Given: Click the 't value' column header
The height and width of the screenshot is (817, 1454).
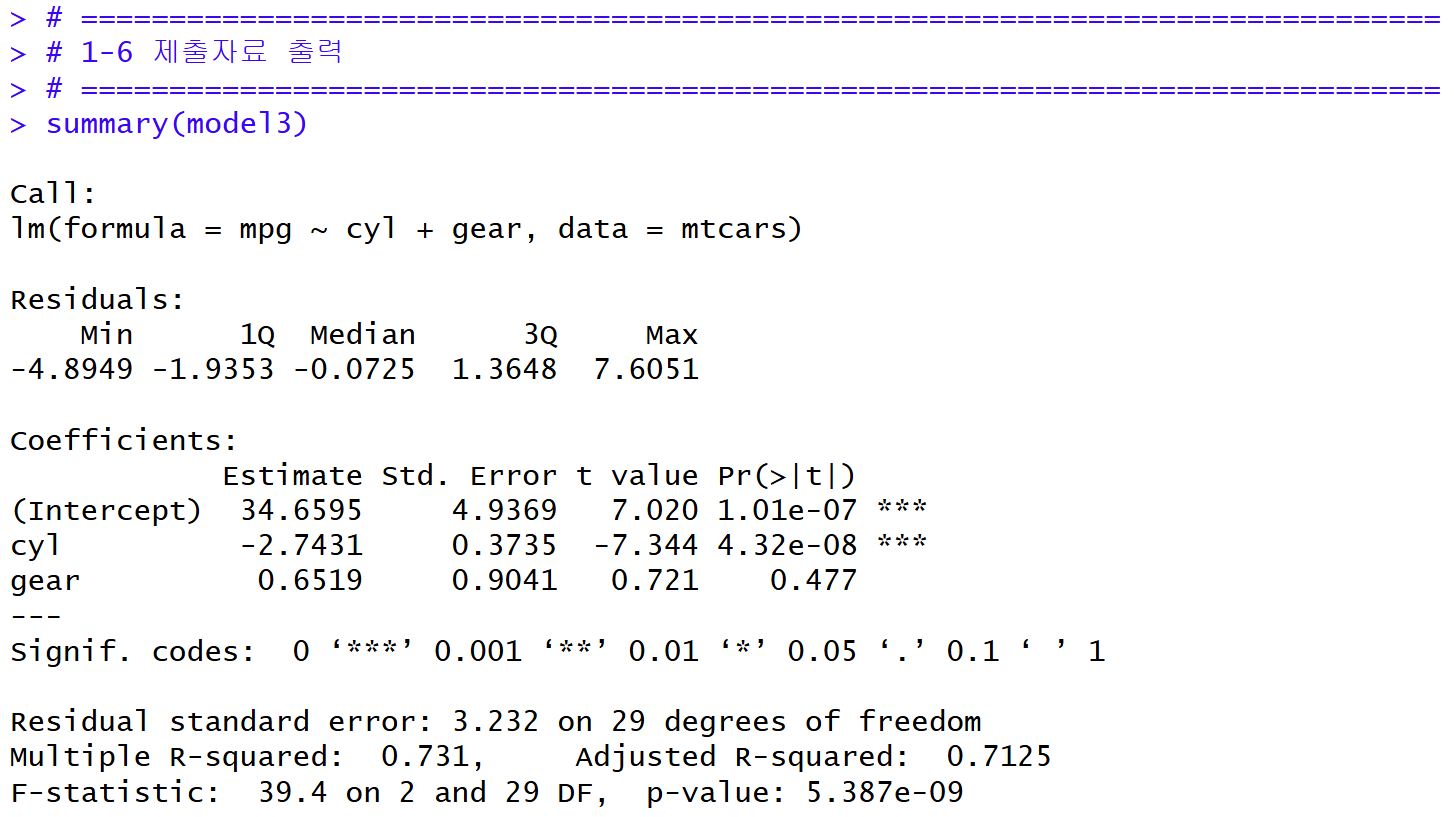Looking at the screenshot, I should [637, 475].
